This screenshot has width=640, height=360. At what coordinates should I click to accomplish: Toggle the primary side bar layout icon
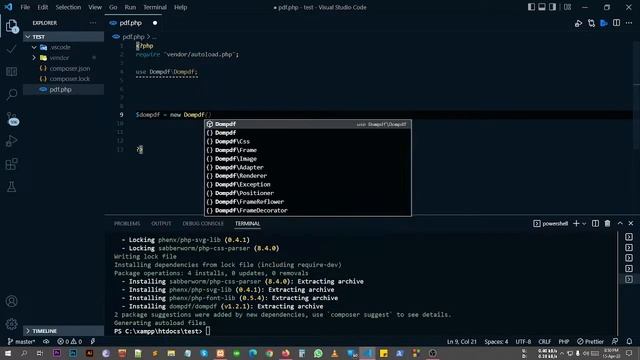(x=531, y=7)
